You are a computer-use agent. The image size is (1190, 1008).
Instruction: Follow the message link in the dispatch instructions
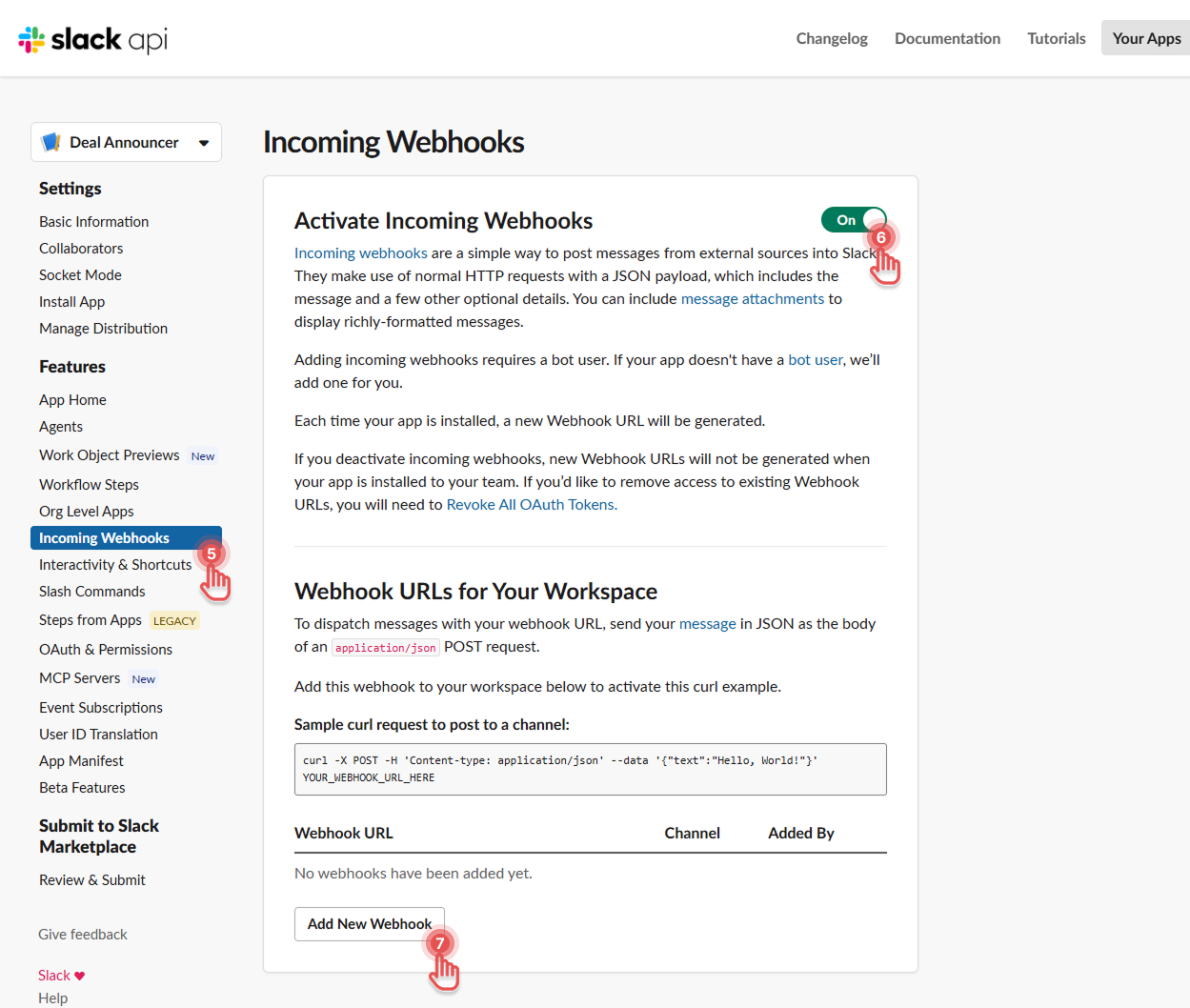pyautogui.click(x=707, y=623)
